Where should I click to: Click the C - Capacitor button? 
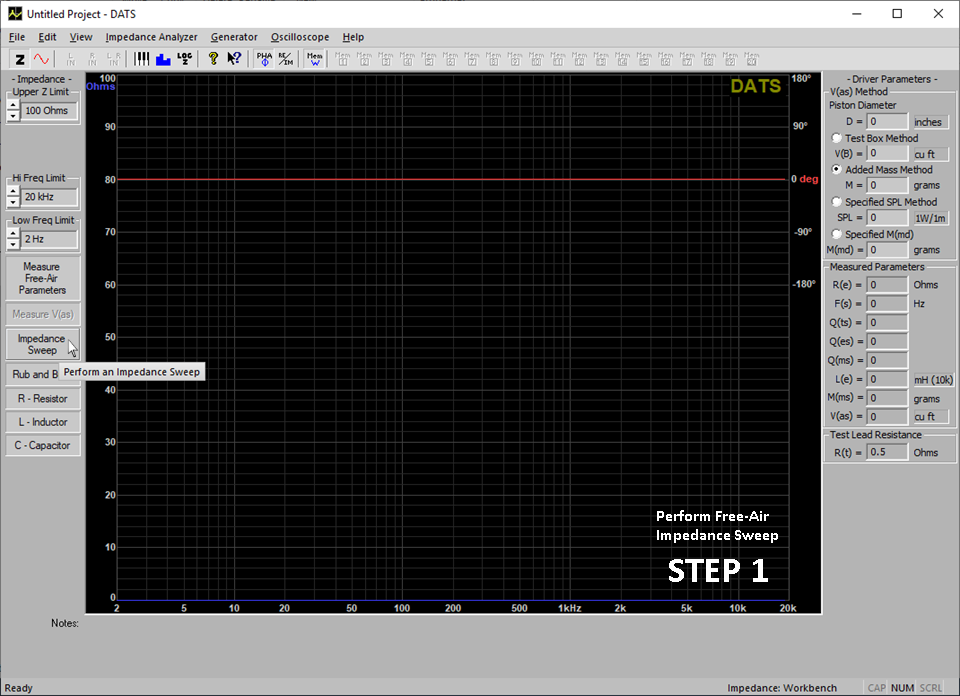(42, 445)
